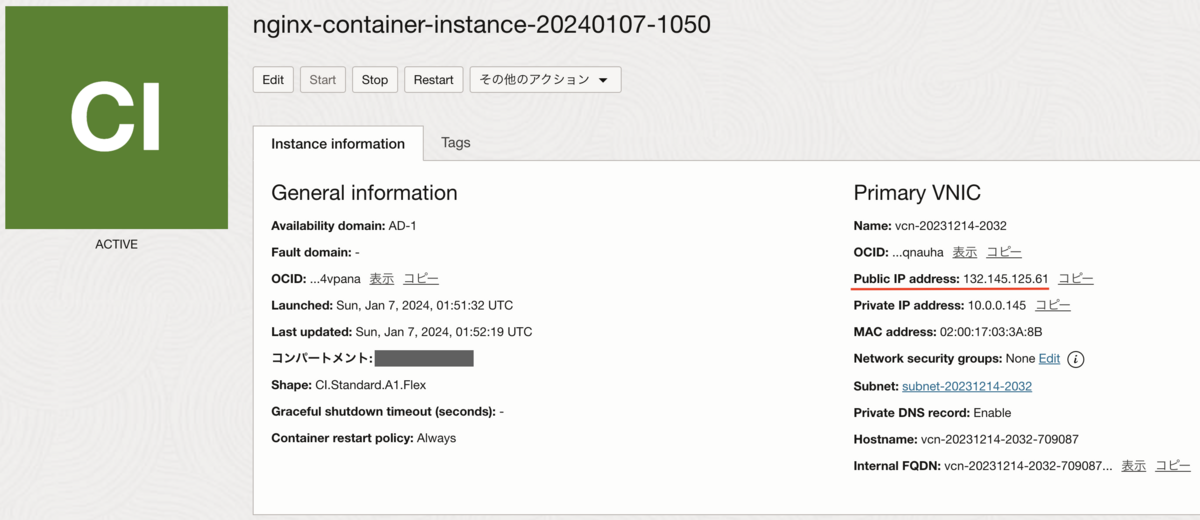The image size is (1200, 520).
Task: Copy the instance OCID under General information
Action: (421, 279)
